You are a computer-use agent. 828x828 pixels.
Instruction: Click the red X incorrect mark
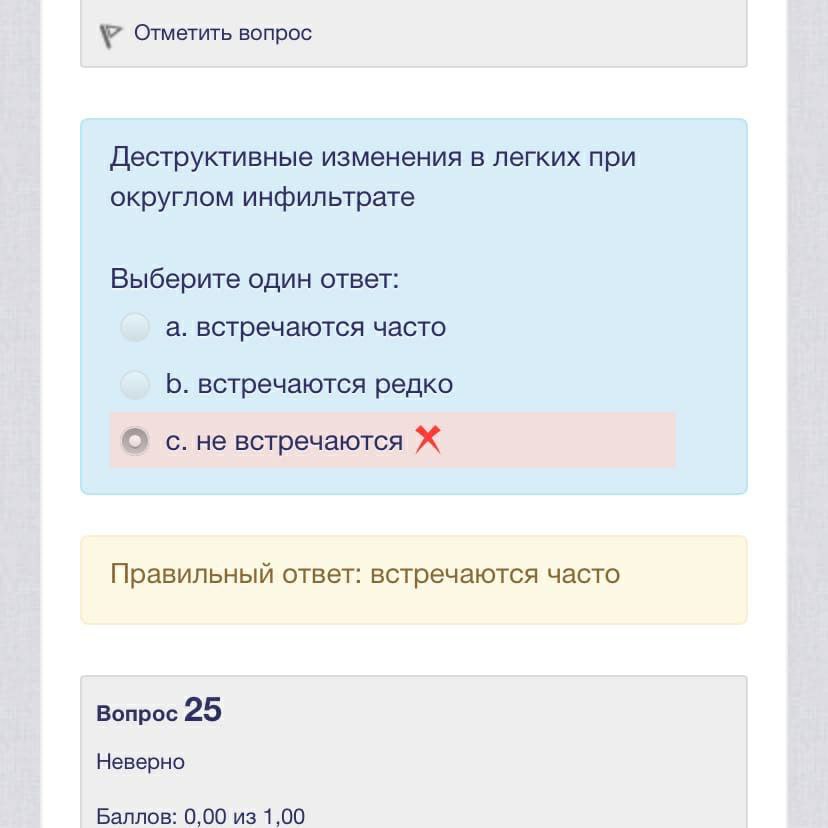(427, 439)
